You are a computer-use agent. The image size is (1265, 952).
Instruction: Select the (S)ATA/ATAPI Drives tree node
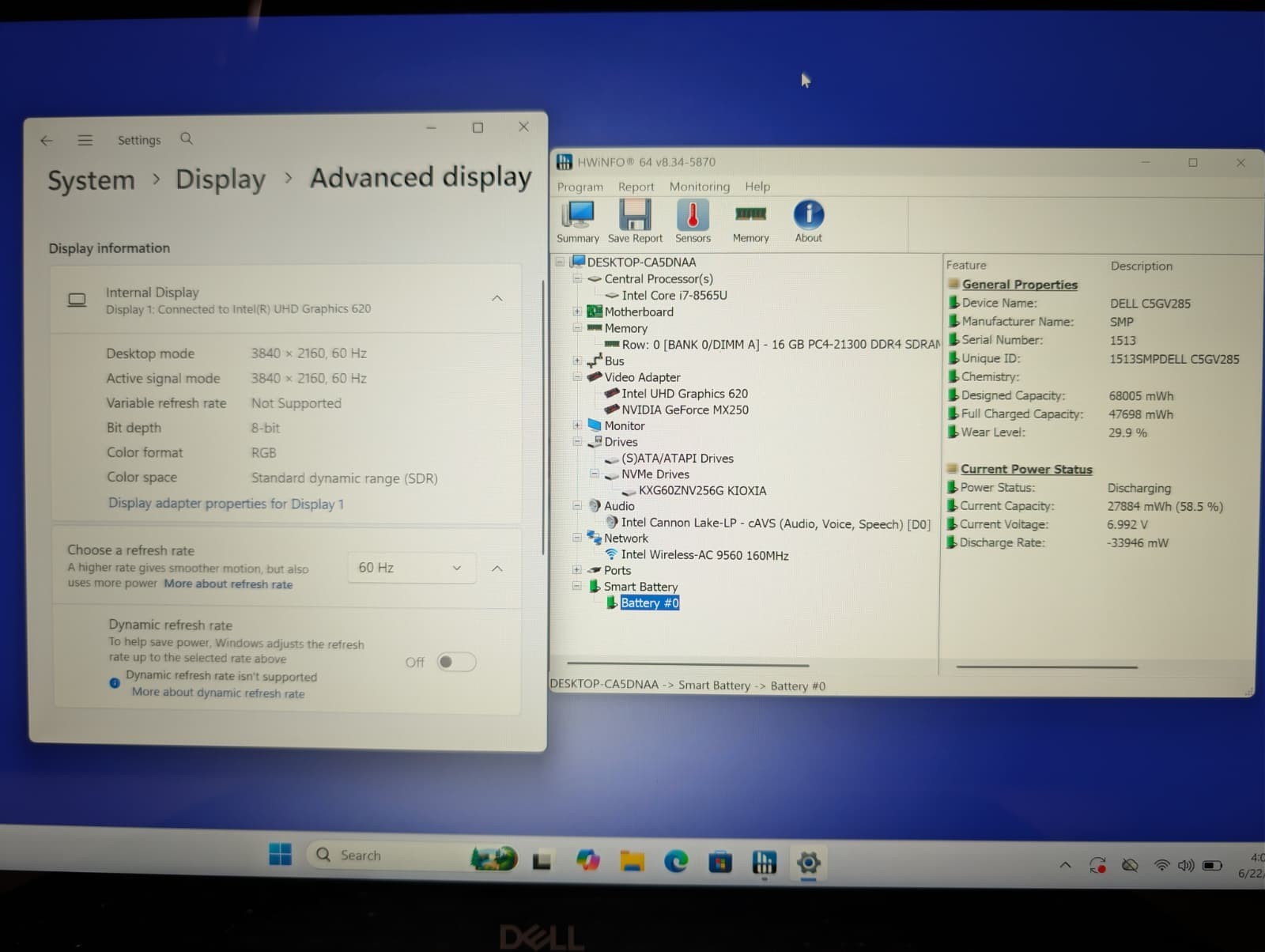point(677,458)
